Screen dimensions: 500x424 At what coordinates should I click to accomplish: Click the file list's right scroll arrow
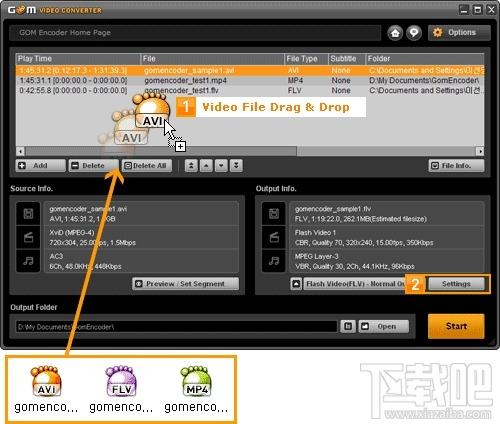click(x=480, y=151)
